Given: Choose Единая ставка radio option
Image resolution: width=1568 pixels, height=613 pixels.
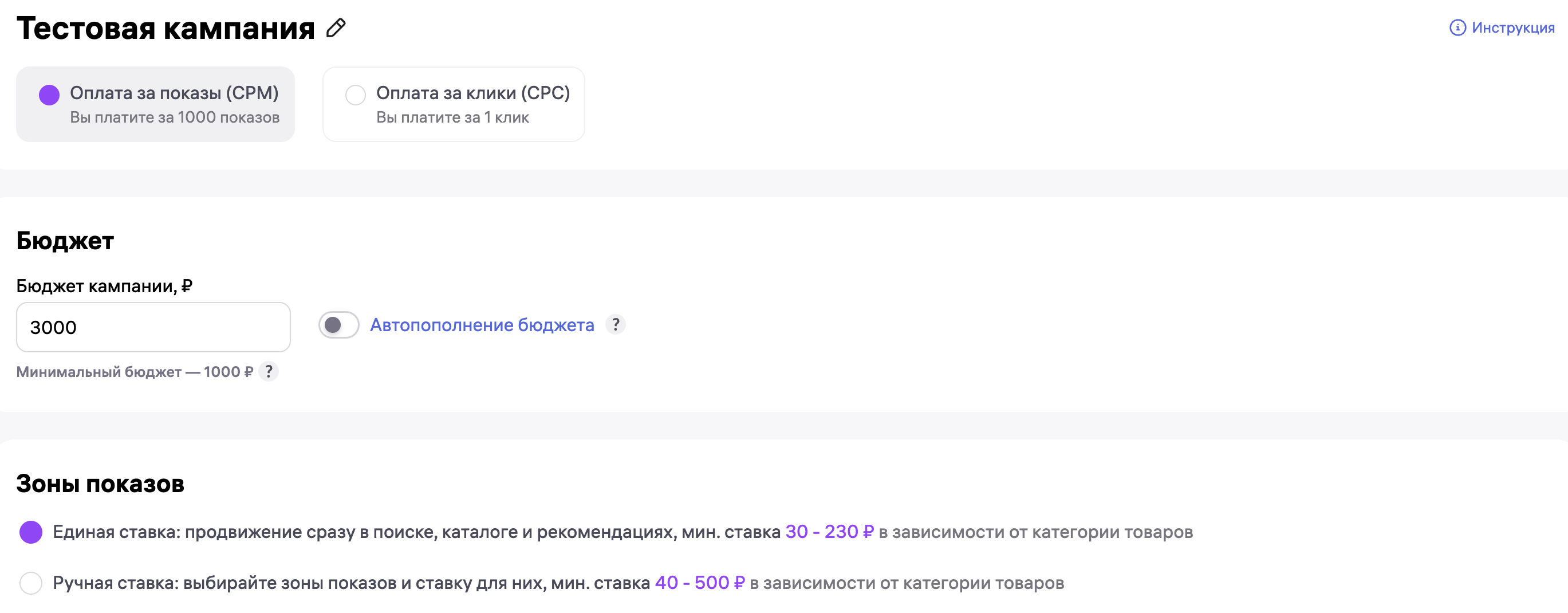Looking at the screenshot, I should [x=31, y=532].
